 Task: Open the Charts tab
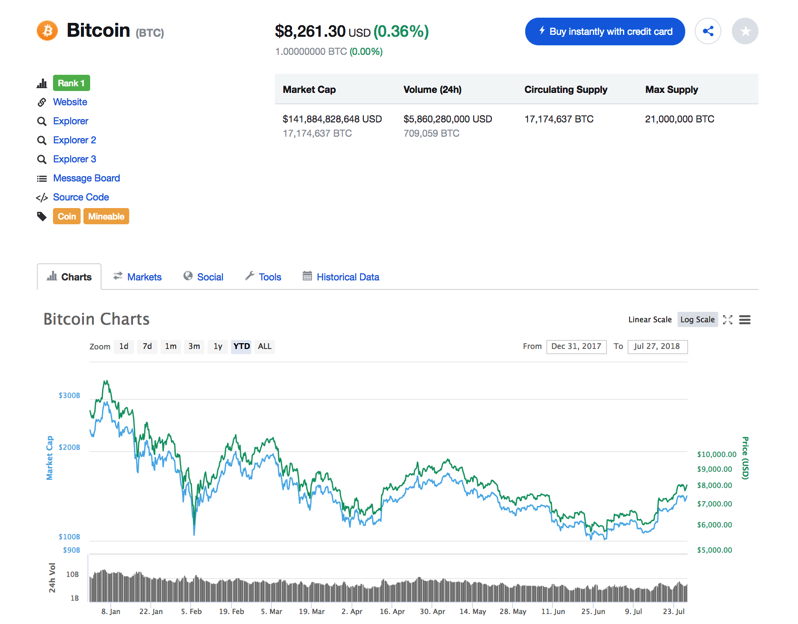click(x=69, y=277)
